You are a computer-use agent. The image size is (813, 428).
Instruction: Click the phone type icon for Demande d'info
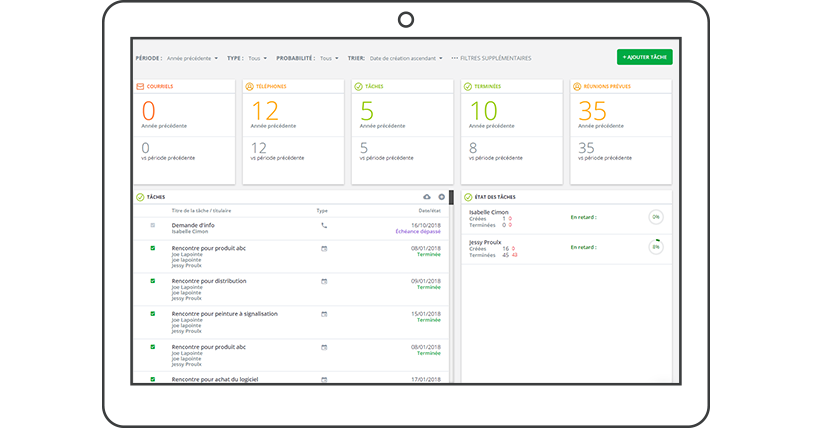pos(324,226)
